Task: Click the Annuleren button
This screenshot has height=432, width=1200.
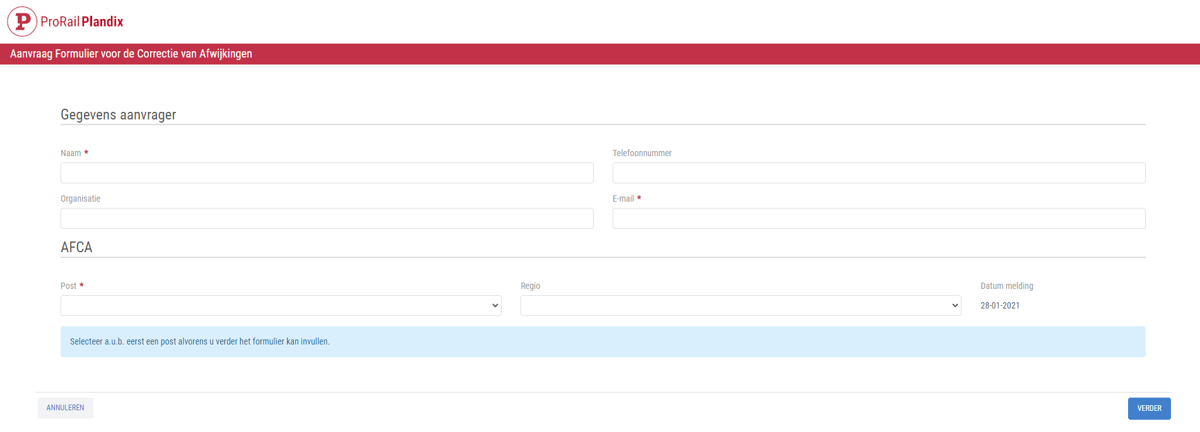Action: pyautogui.click(x=65, y=408)
